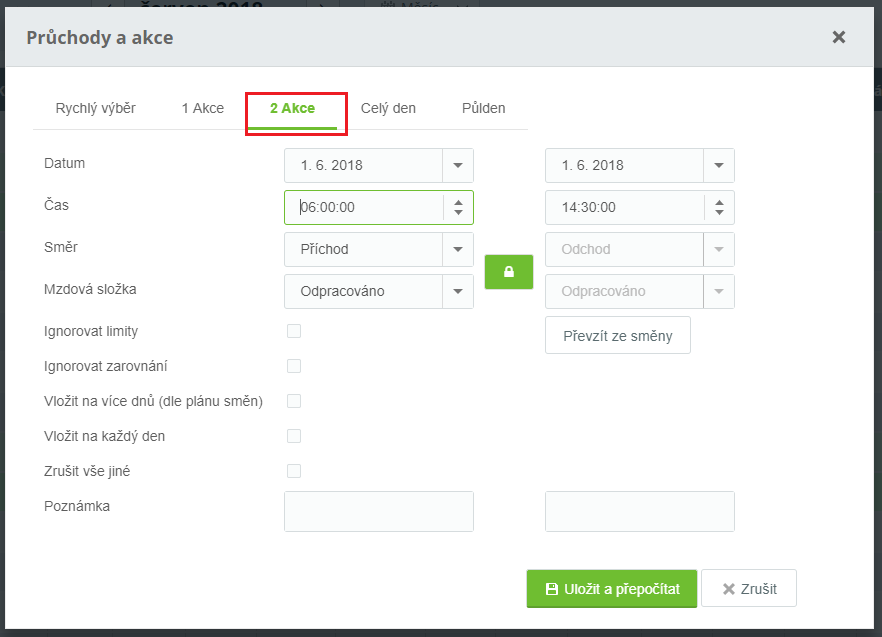This screenshot has width=882, height=637.
Task: Switch to the Rychlý výběr tab
Action: tap(96, 108)
